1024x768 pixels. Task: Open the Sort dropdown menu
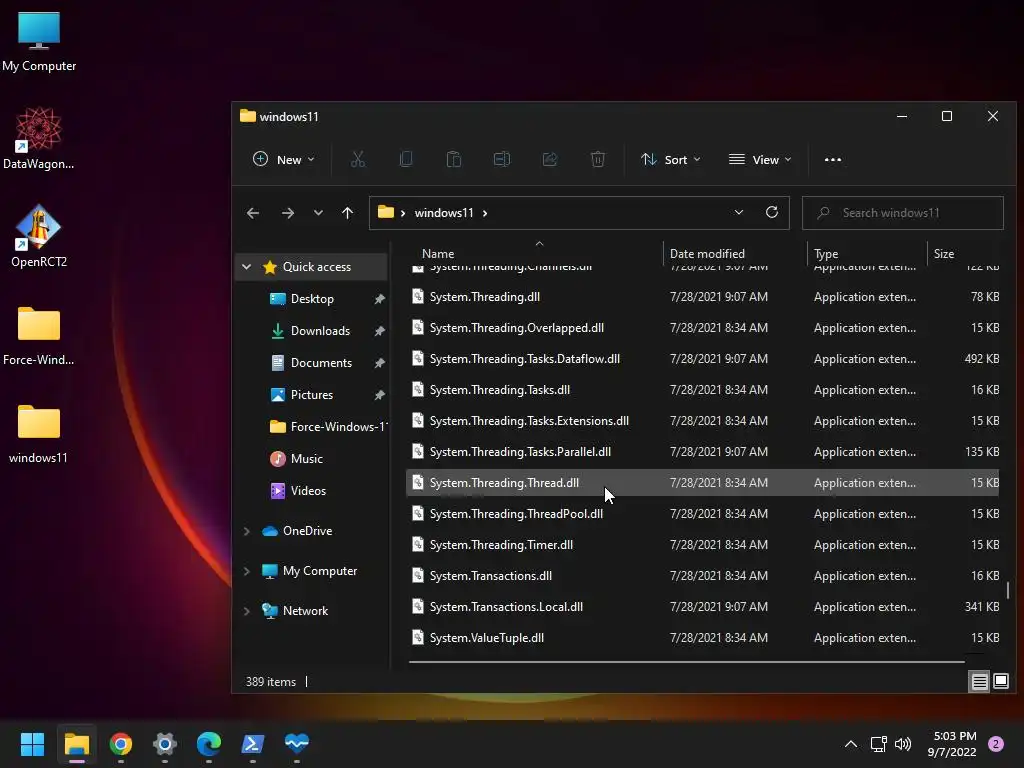click(x=670, y=159)
